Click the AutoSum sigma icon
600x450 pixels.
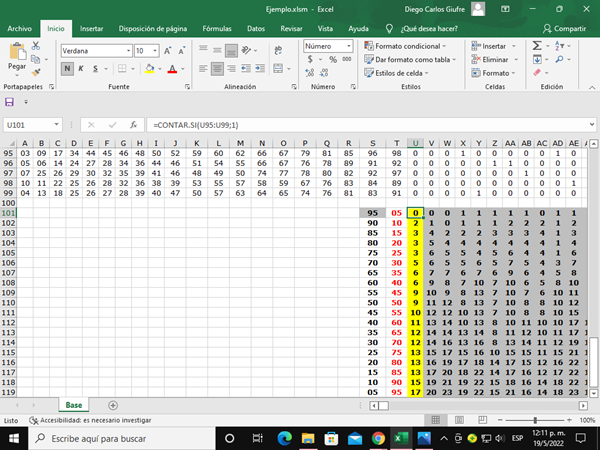(x=536, y=45)
